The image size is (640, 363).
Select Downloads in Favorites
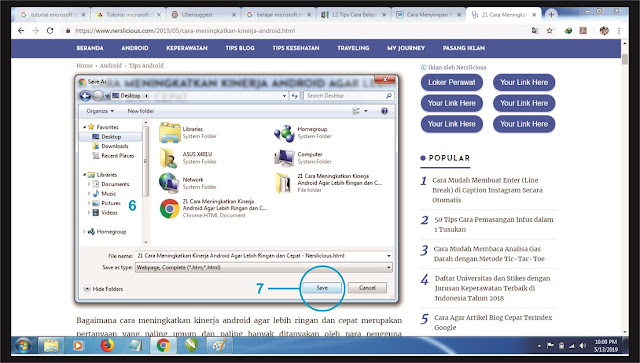coord(114,146)
